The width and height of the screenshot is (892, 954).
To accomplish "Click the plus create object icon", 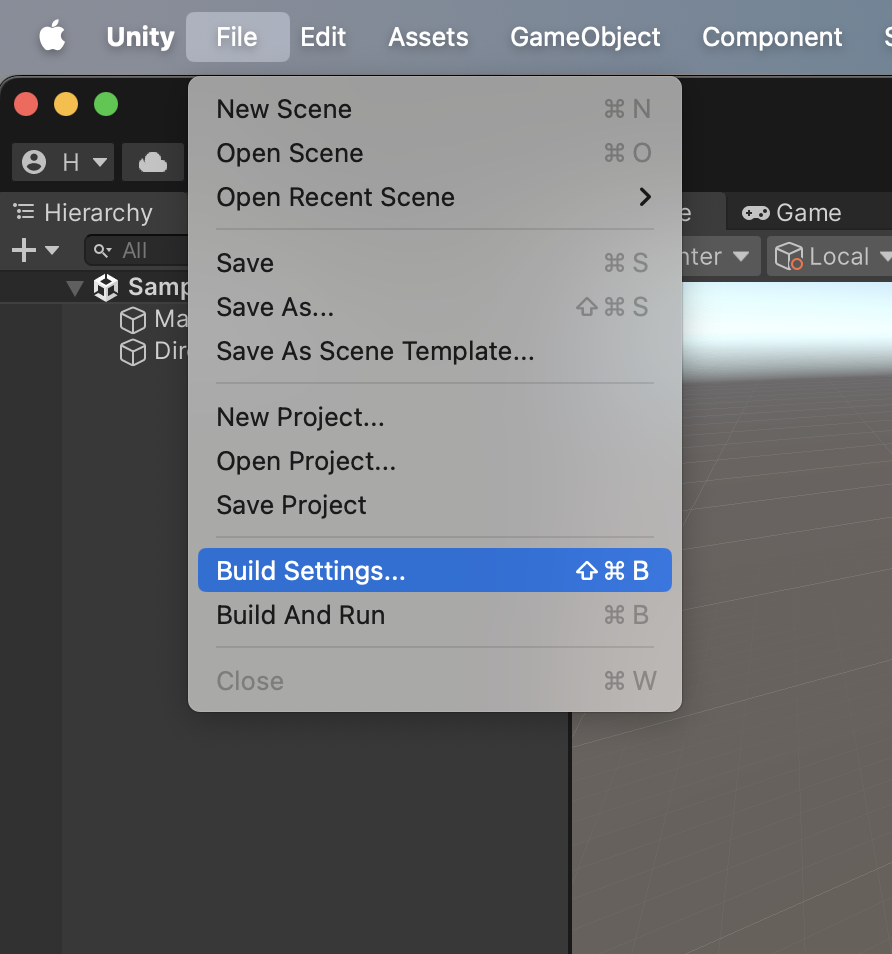I will pos(24,250).
